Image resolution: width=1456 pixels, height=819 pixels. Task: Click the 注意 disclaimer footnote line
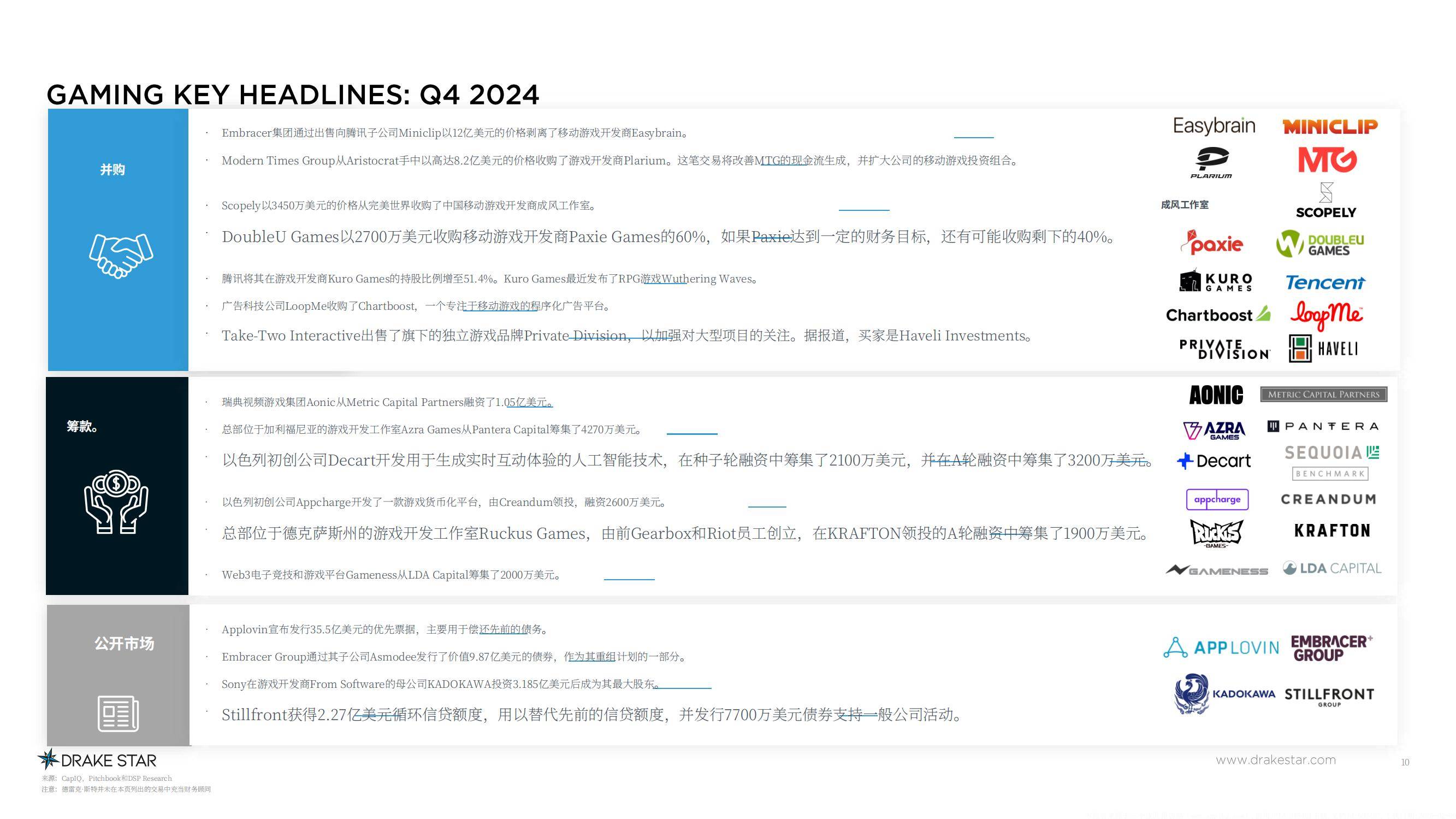tap(126, 789)
